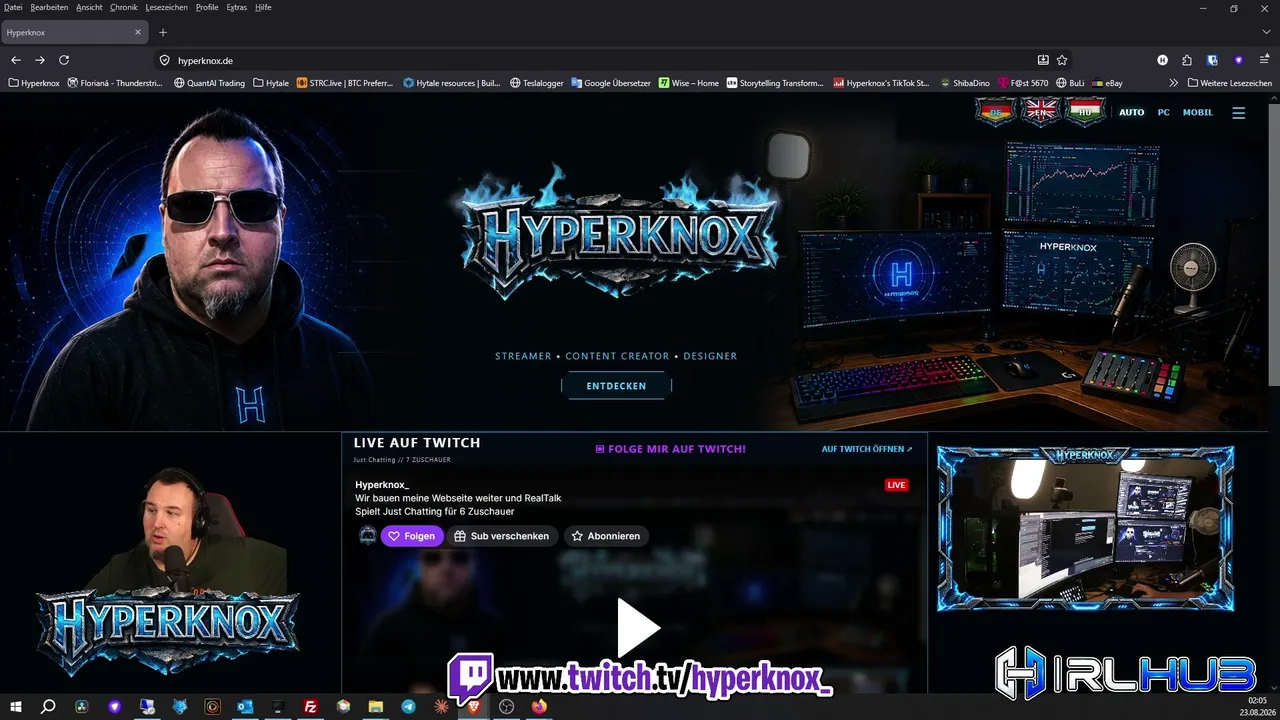Open the STRC.live bookmark

345,83
